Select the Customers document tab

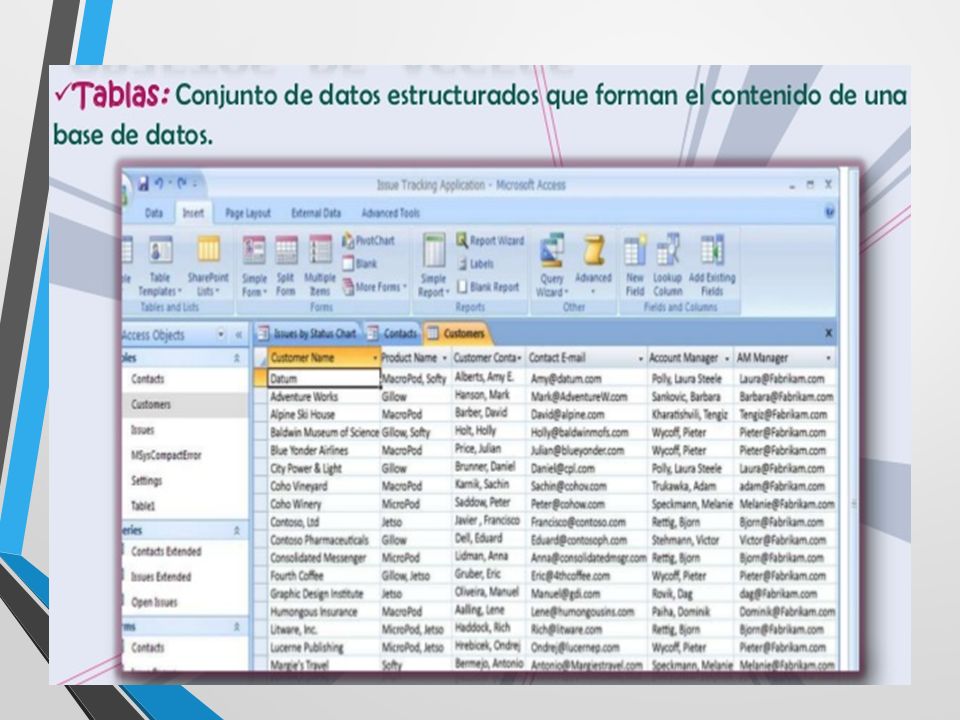tap(456, 334)
